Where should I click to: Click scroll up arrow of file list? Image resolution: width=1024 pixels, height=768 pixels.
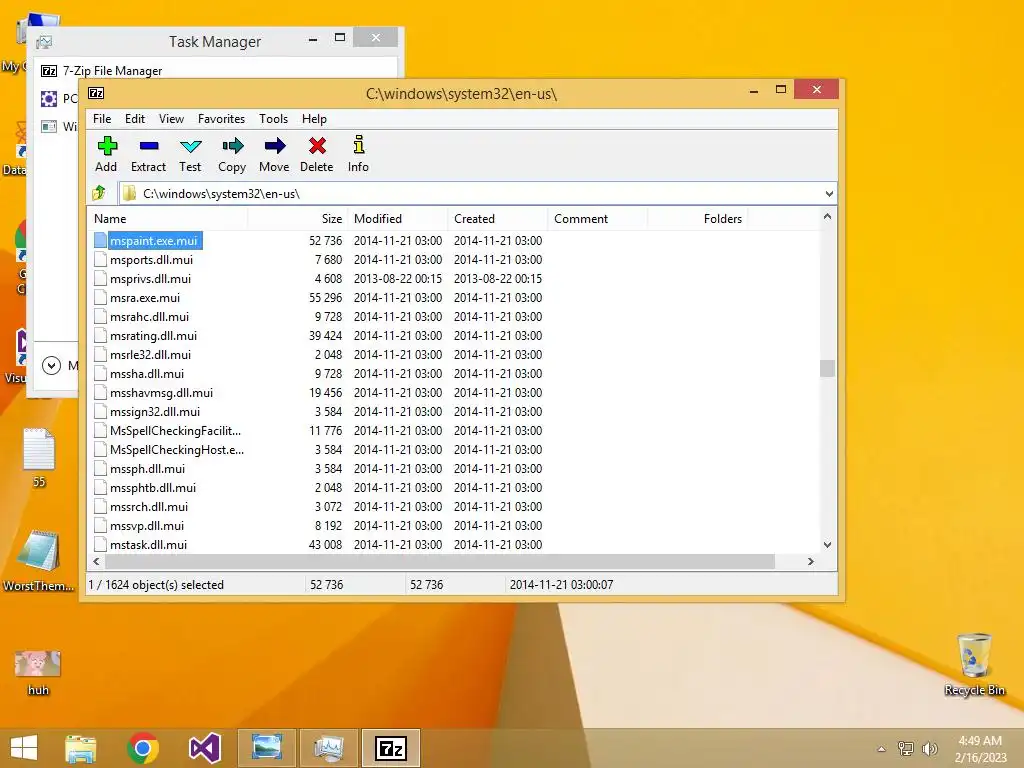point(827,216)
